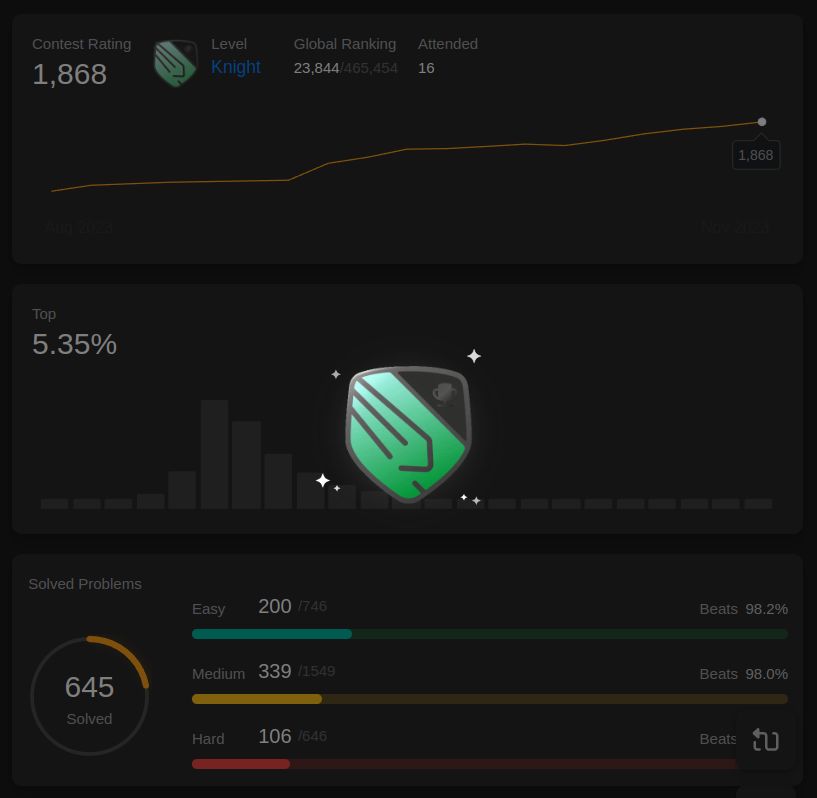Click the small Knight badge icon beside Level
The width and height of the screenshot is (817, 798).
tap(176, 63)
